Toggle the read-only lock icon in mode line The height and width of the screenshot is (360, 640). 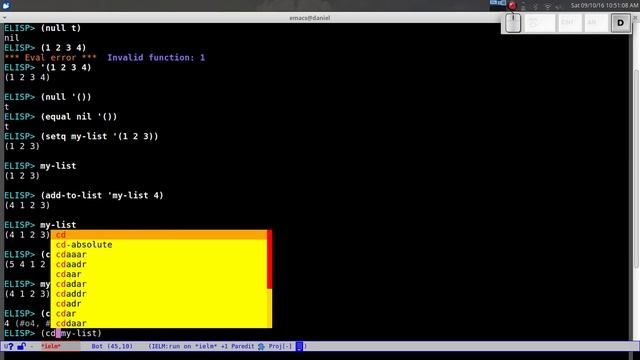pyautogui.click(x=21, y=347)
